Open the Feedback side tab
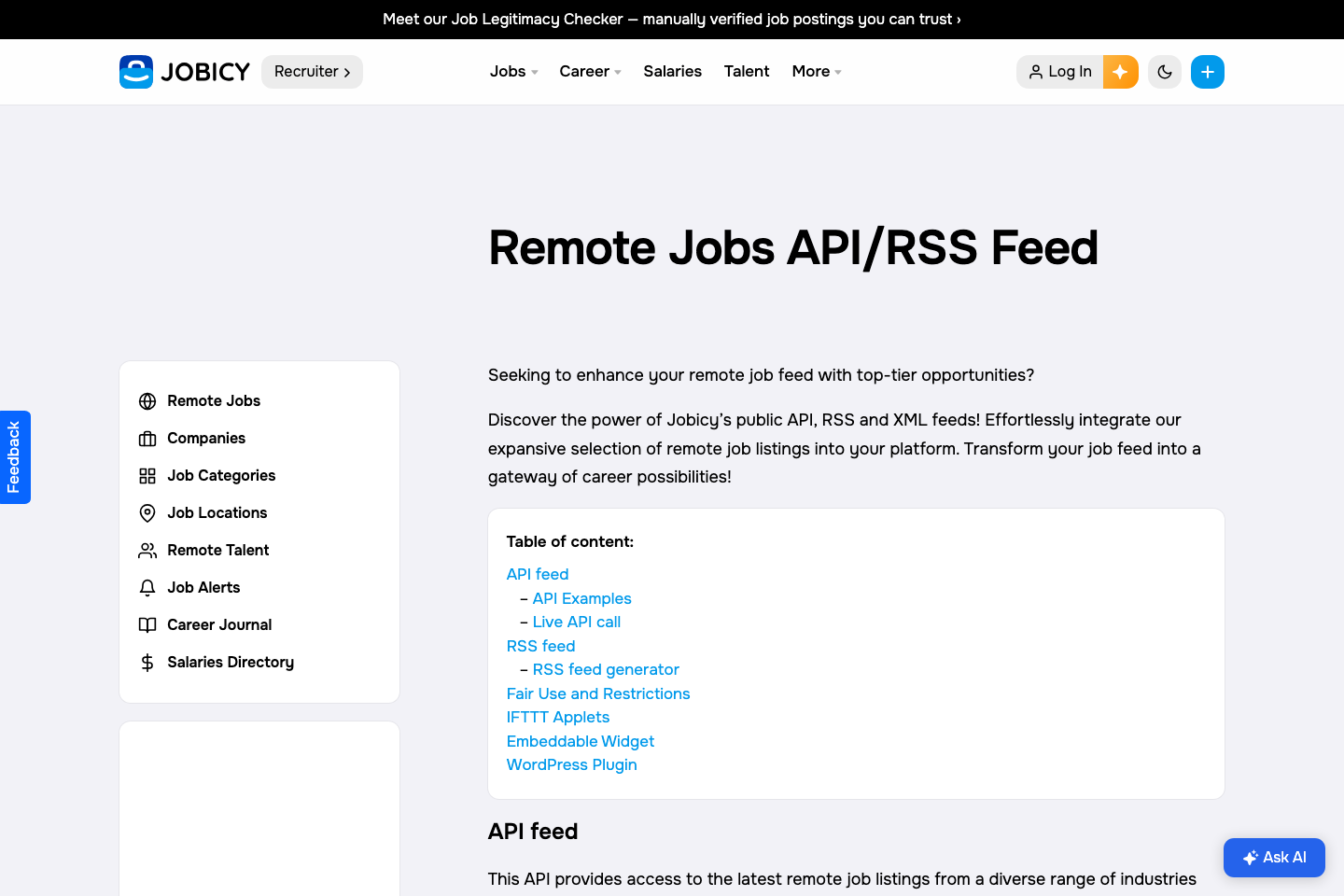The width and height of the screenshot is (1344, 896). 15,456
